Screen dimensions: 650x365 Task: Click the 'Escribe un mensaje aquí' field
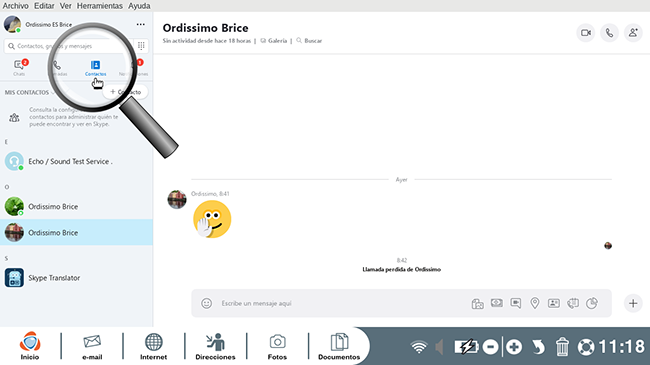point(332,303)
